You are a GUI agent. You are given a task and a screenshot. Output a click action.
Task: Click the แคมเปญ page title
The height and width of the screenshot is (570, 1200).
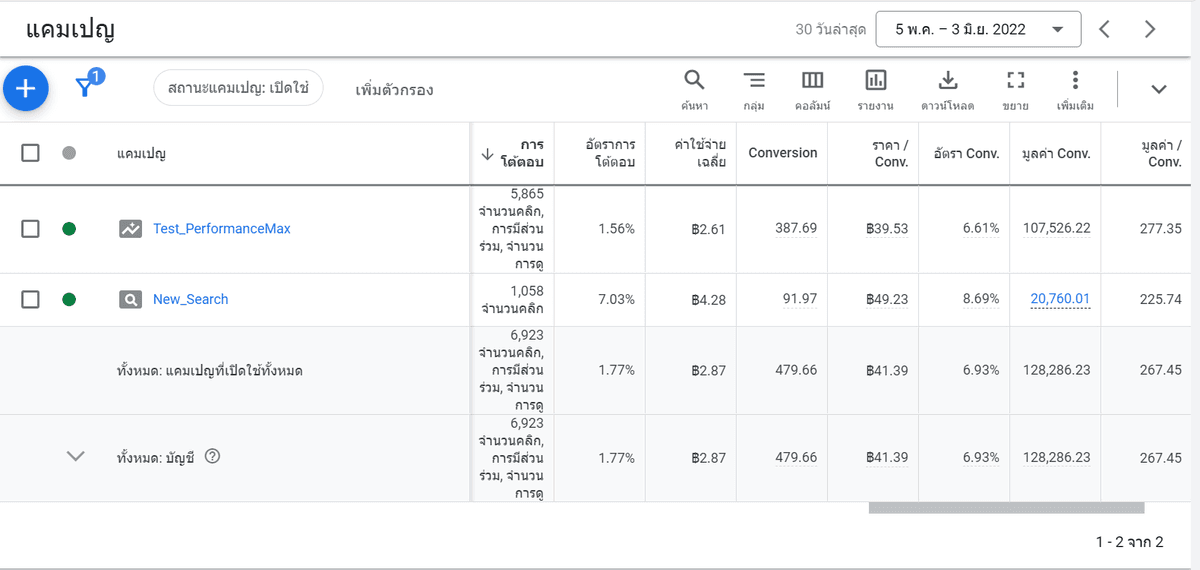tap(70, 30)
